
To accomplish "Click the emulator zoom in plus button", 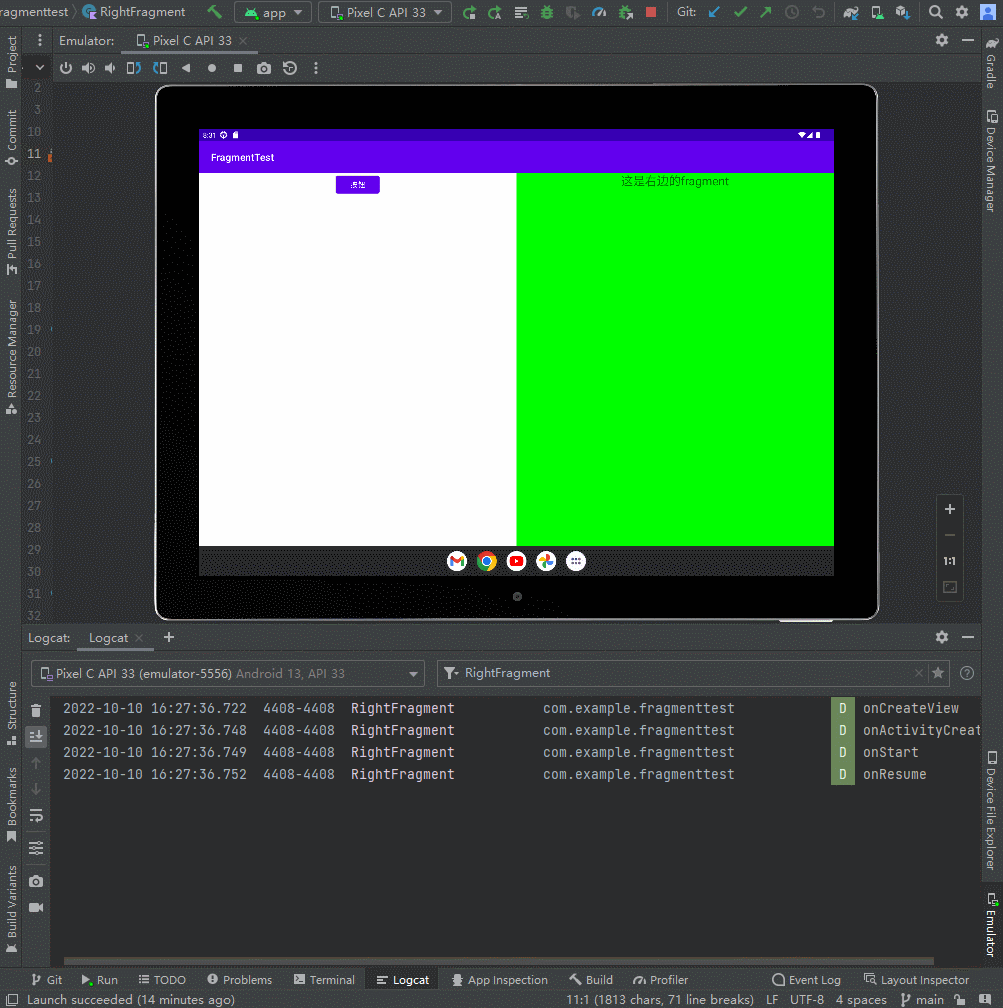I will click(x=950, y=509).
